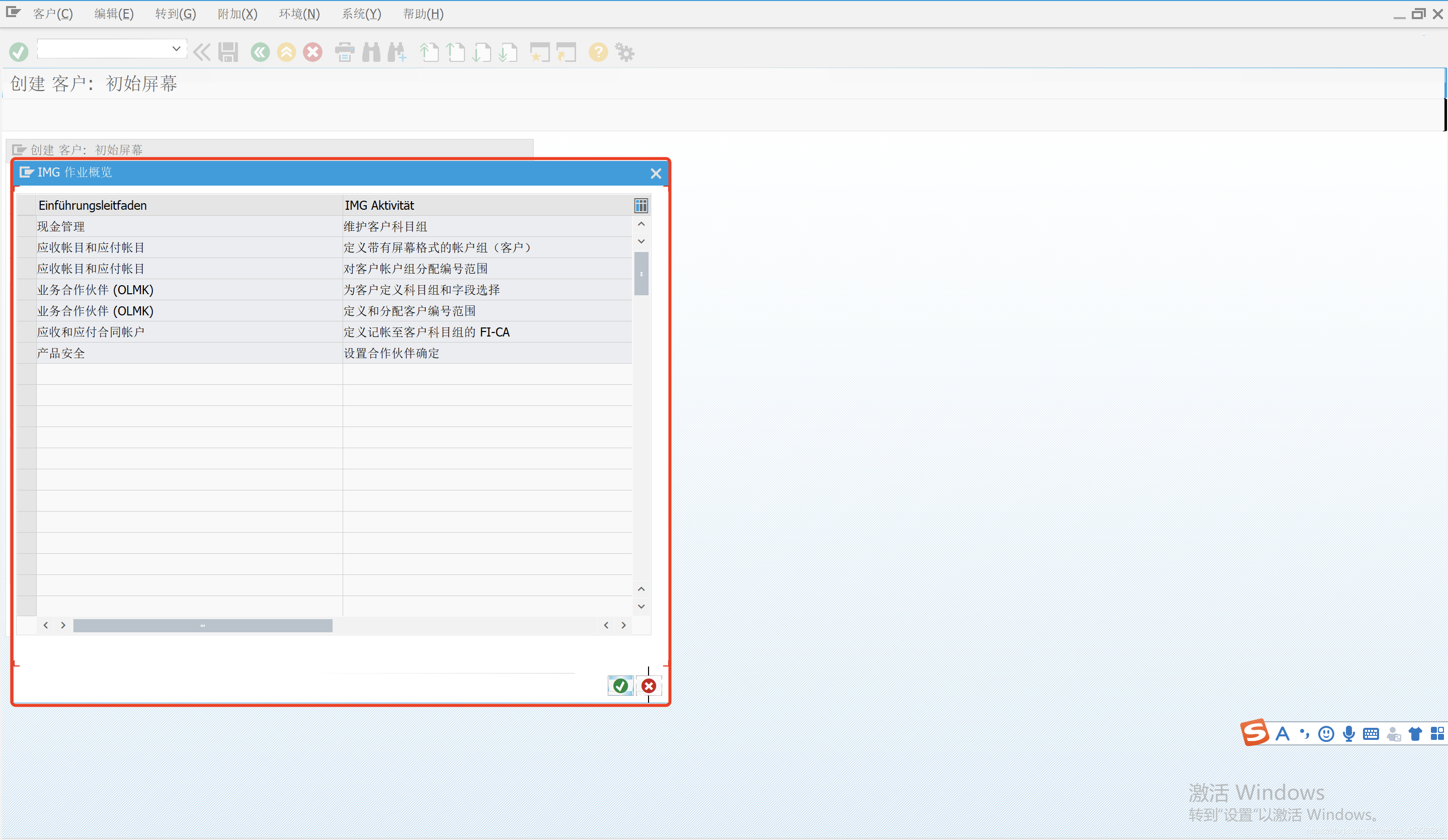Click the yellow Exit up-arrow icon

[x=286, y=52]
